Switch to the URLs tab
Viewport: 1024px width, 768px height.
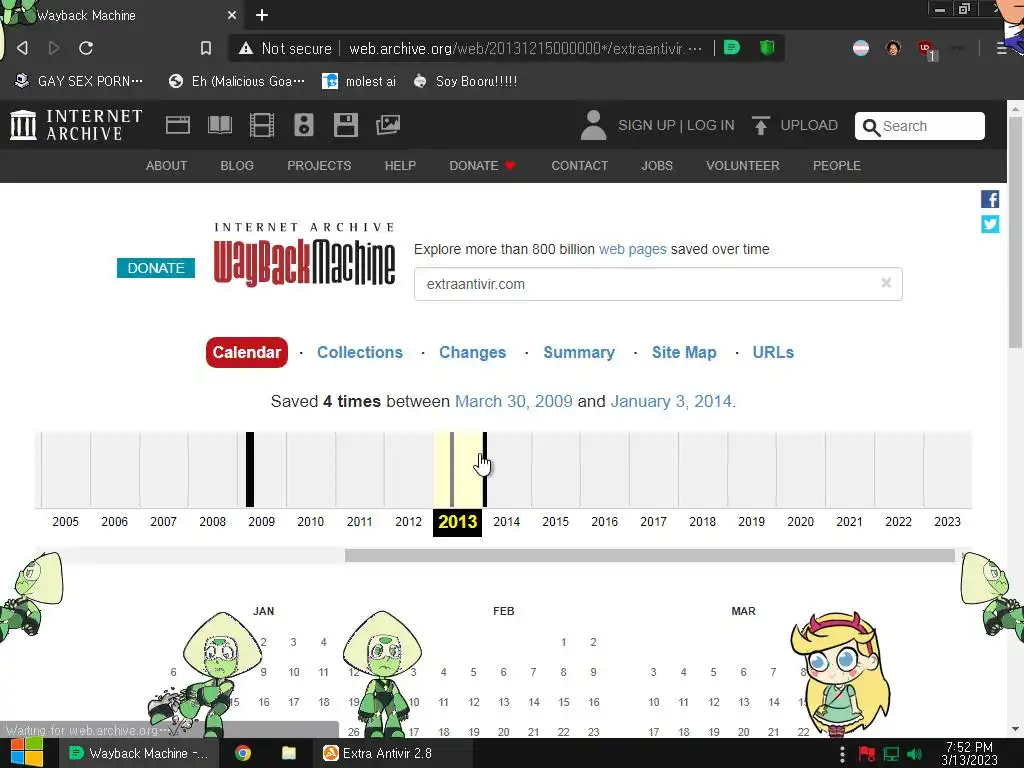coord(773,352)
